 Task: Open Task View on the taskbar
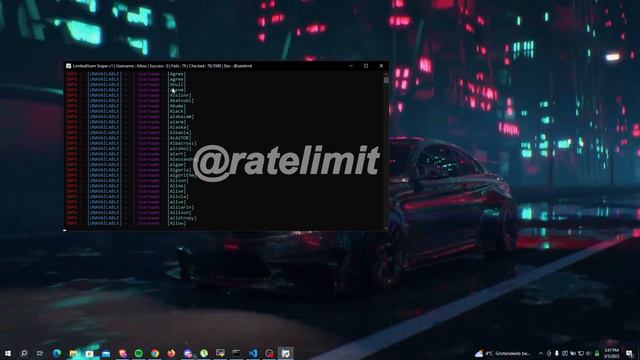[x=40, y=353]
